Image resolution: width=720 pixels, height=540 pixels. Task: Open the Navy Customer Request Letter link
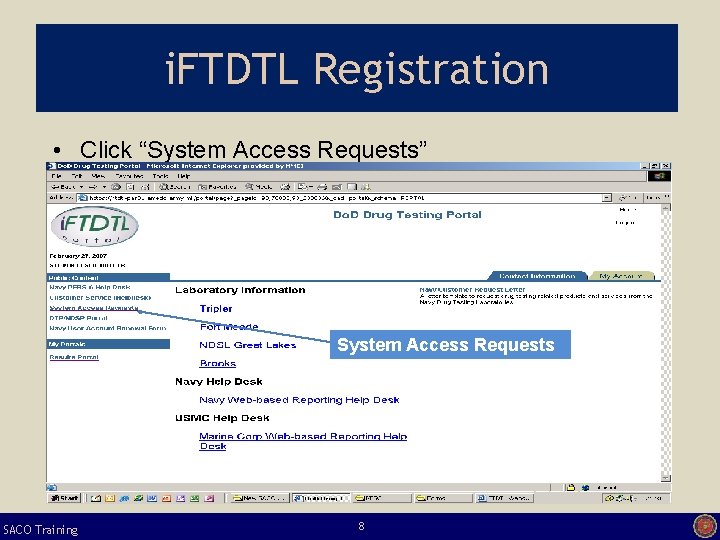click(472, 290)
